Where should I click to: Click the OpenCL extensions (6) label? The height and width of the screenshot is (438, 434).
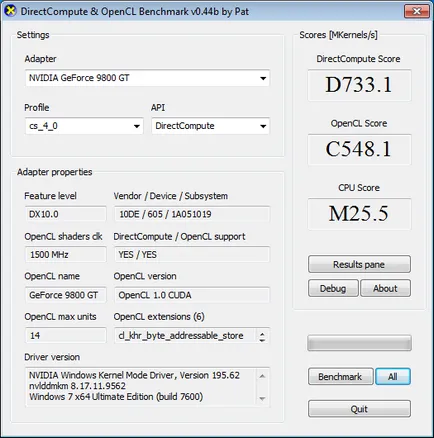(159, 317)
